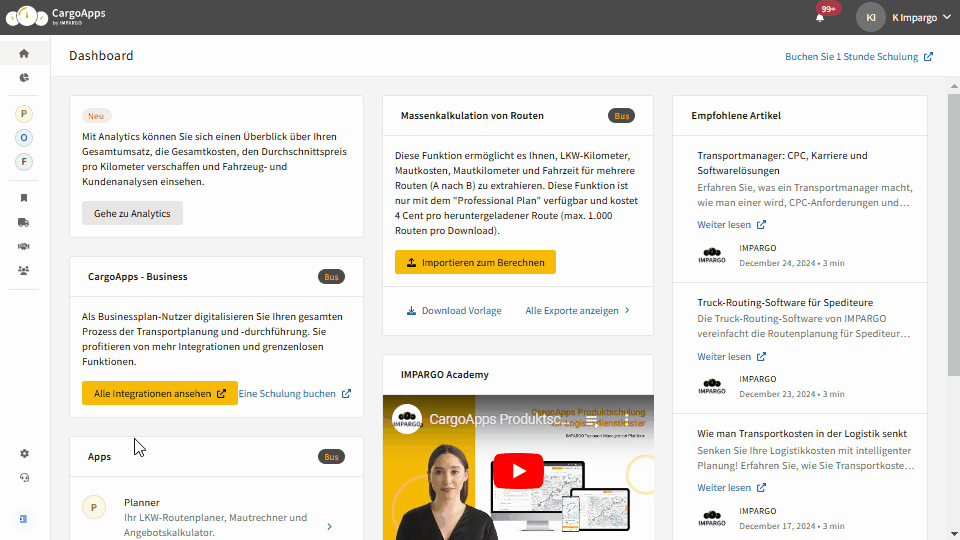
Task: Click article title Truck-Routing-Software für Spediteure
Action: point(785,302)
